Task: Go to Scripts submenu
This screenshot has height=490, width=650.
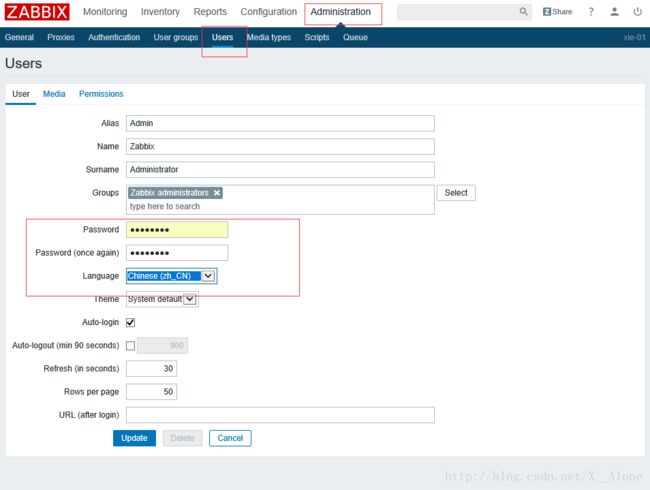Action: (x=317, y=37)
